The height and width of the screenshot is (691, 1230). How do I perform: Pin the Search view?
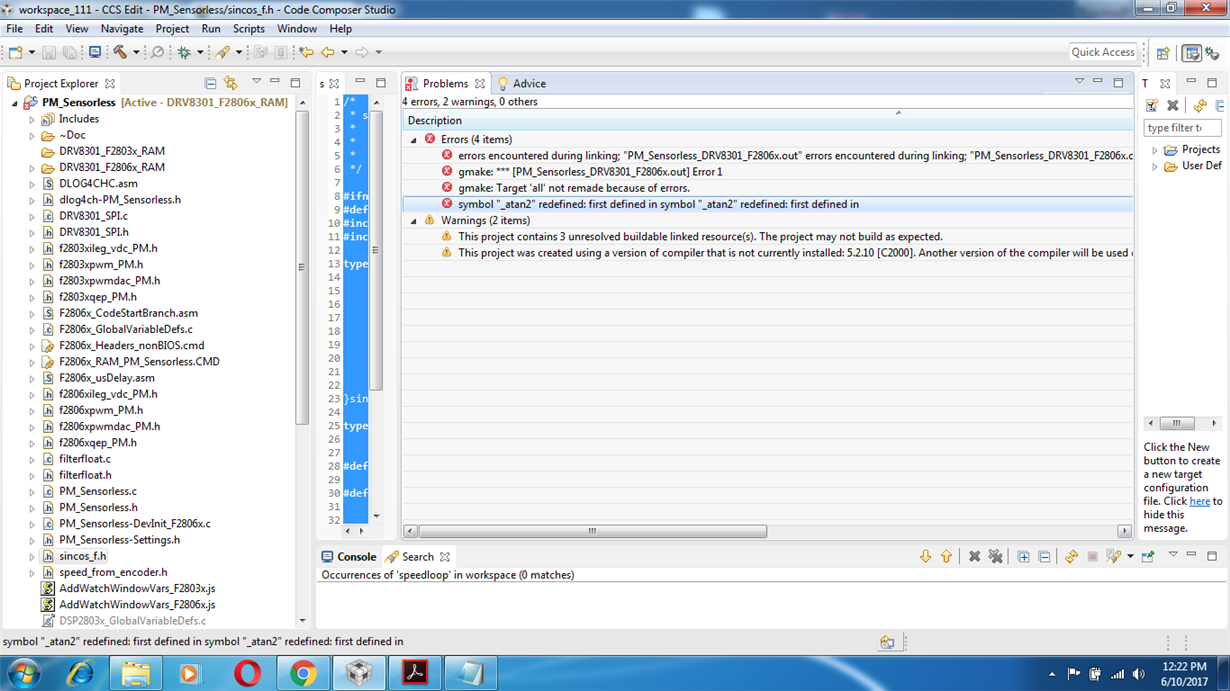[1148, 557]
